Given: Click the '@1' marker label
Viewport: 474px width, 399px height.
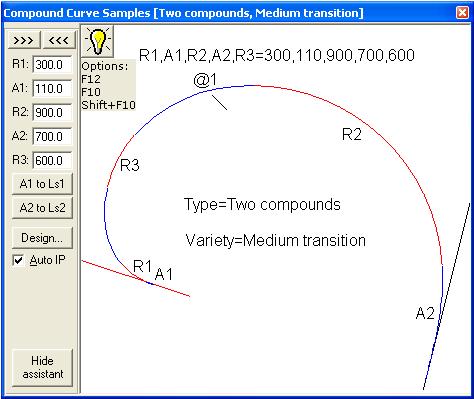Looking at the screenshot, I should pos(205,80).
